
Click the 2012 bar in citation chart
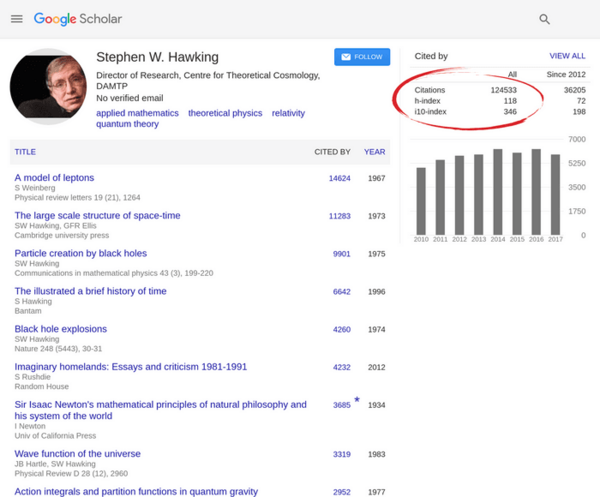(459, 195)
